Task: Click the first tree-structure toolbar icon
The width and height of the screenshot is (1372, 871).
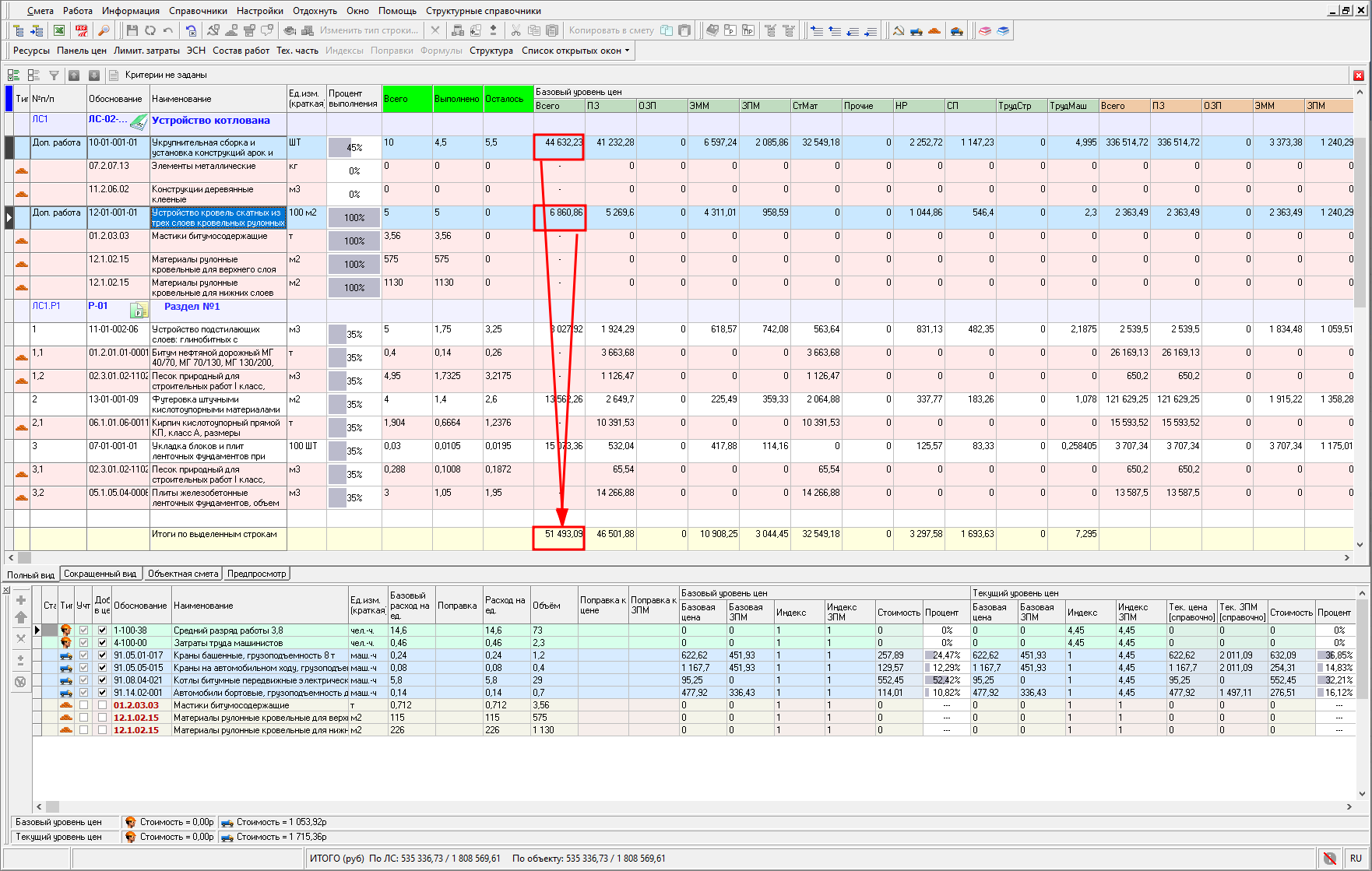Action: click(18, 30)
